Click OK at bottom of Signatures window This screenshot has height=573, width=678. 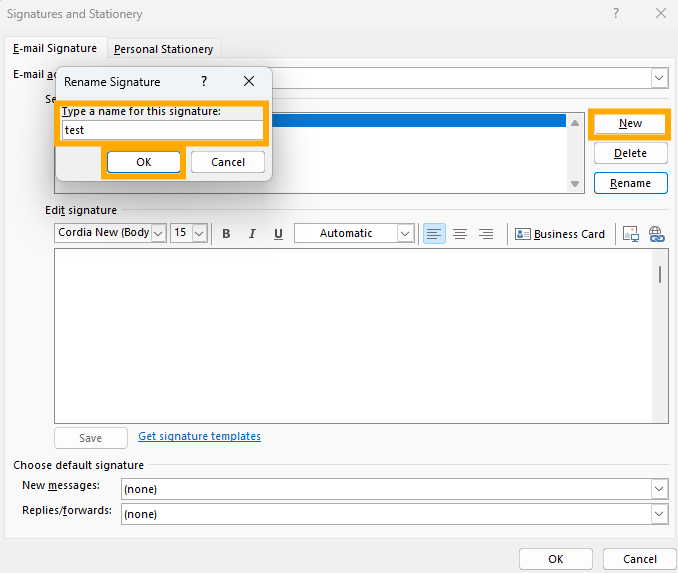[556, 559]
